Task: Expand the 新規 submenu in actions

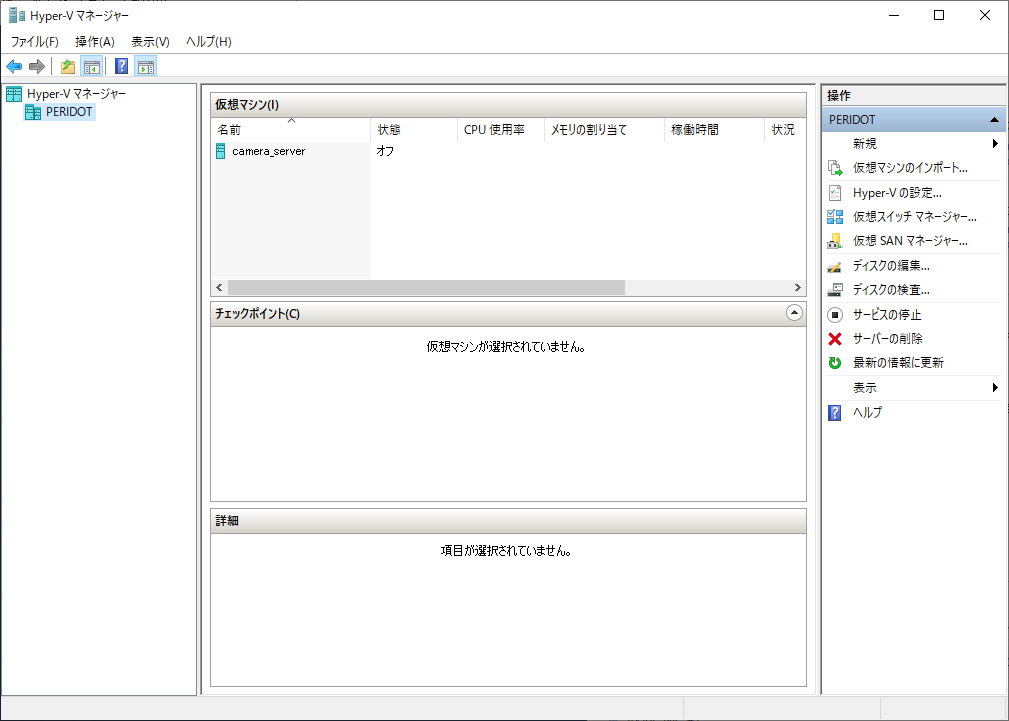Action: (914, 144)
